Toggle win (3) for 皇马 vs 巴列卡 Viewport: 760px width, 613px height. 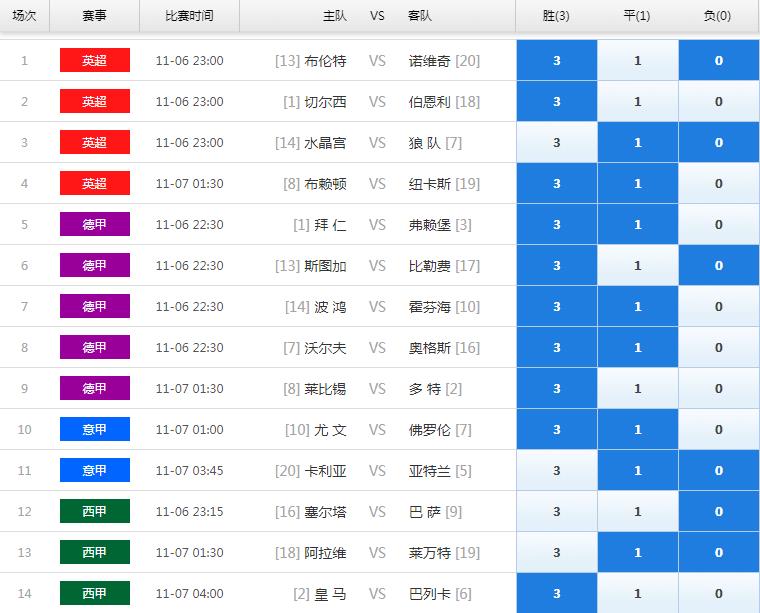[x=557, y=593]
